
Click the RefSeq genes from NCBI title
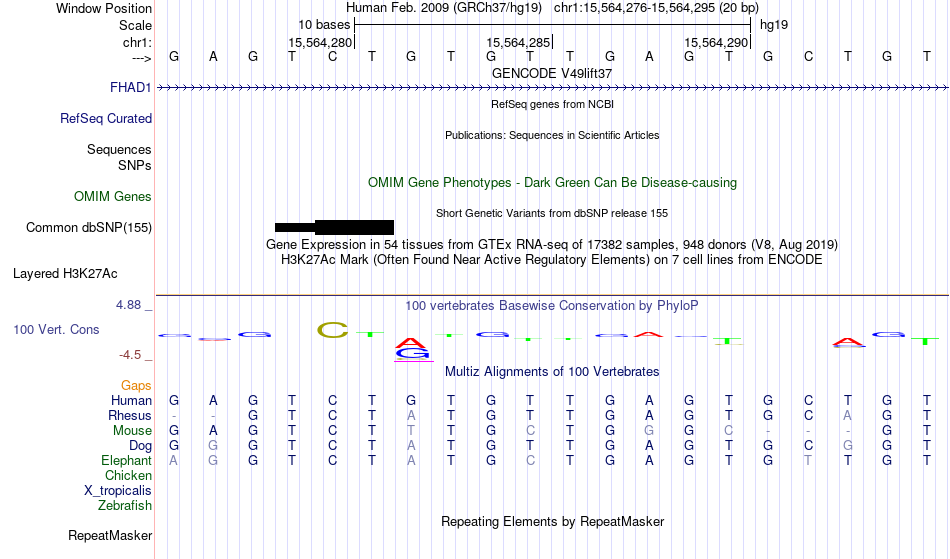coord(552,104)
